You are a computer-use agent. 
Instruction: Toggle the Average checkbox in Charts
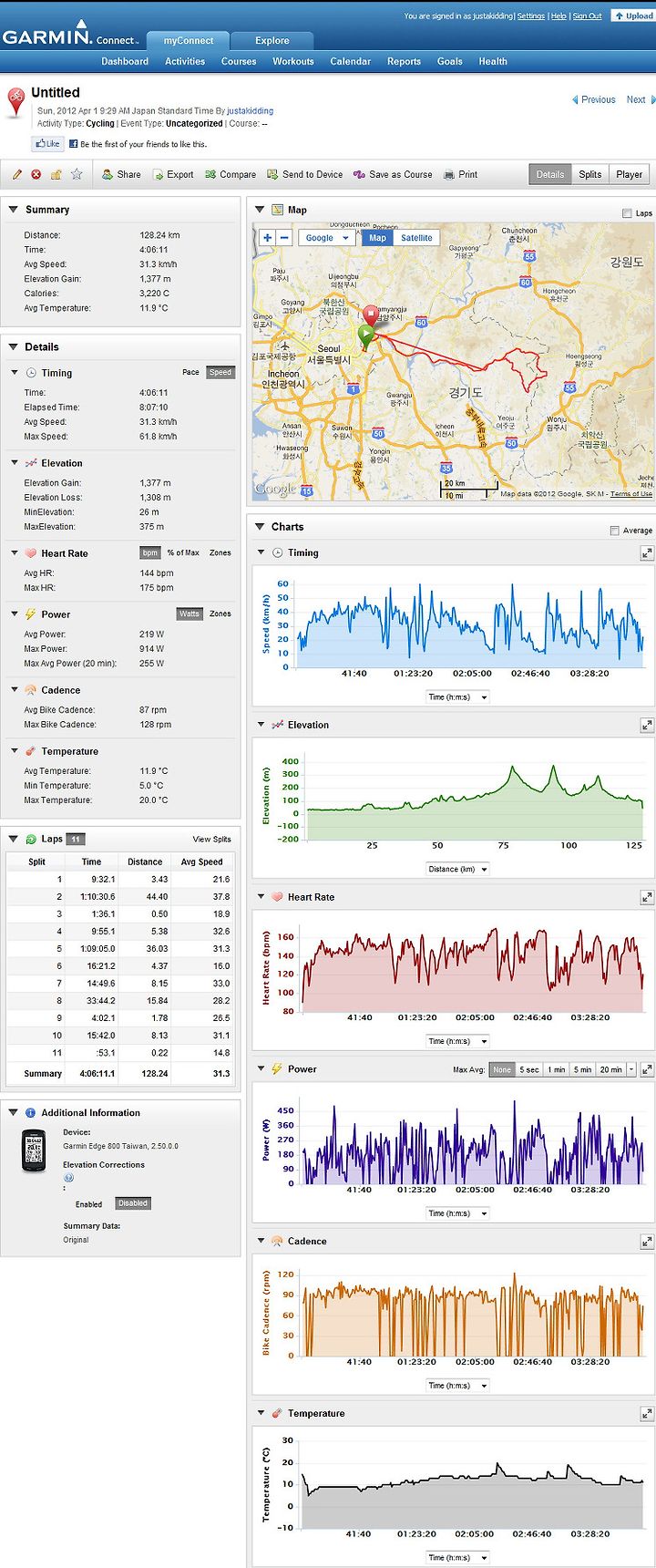pyautogui.click(x=615, y=530)
